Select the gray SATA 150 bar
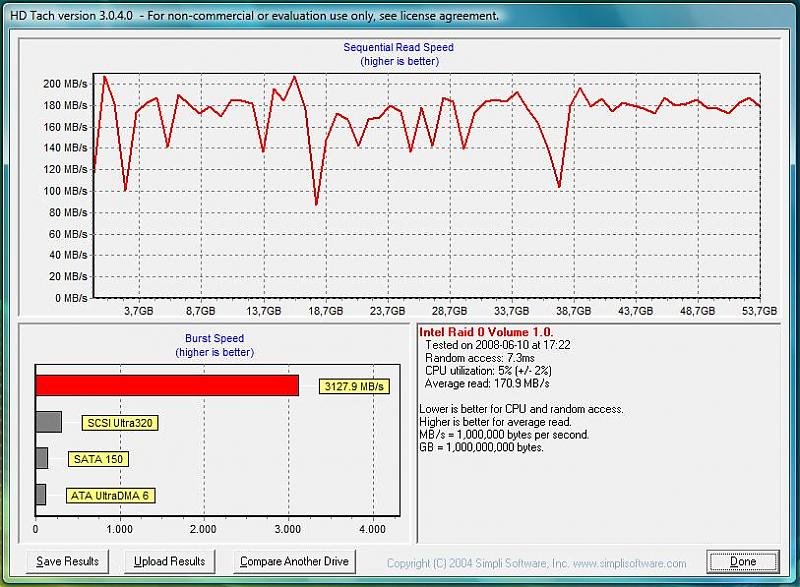The width and height of the screenshot is (800, 587). (x=42, y=458)
